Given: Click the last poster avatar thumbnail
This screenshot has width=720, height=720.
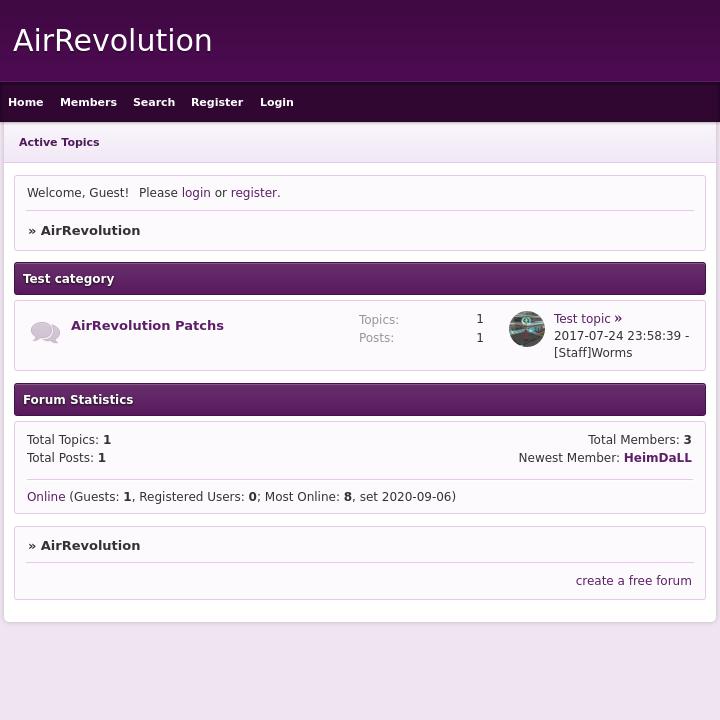Looking at the screenshot, I should pos(527,329).
